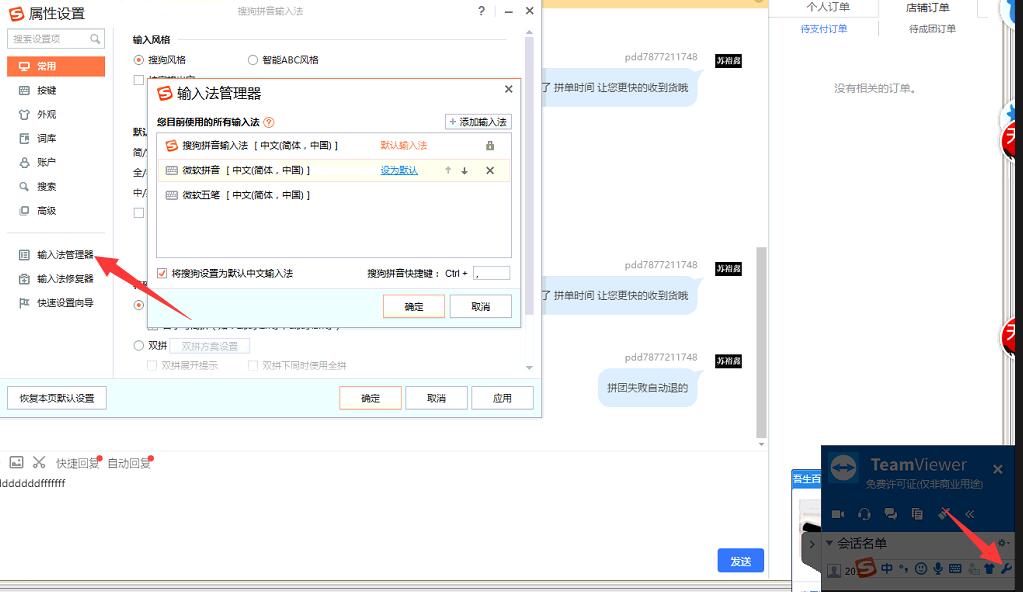Uncheck 将搜狗设置为默认中文输入法
Viewport: 1023px width, 592px height.
pos(162,273)
